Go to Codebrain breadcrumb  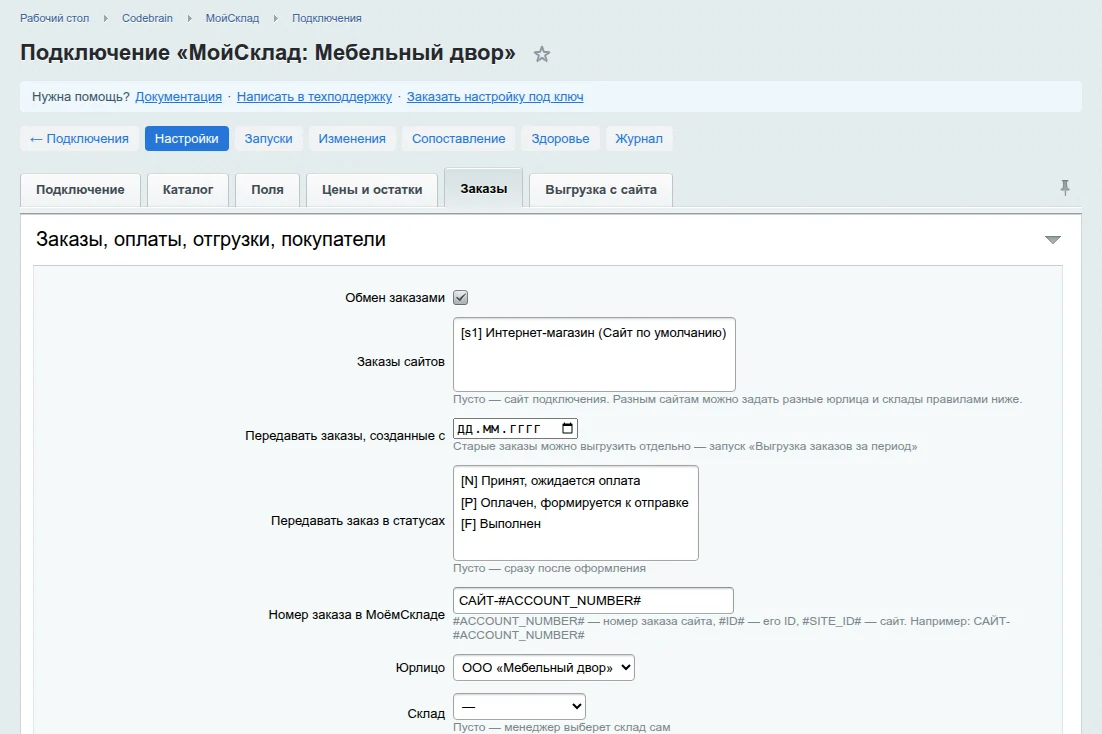(x=147, y=18)
